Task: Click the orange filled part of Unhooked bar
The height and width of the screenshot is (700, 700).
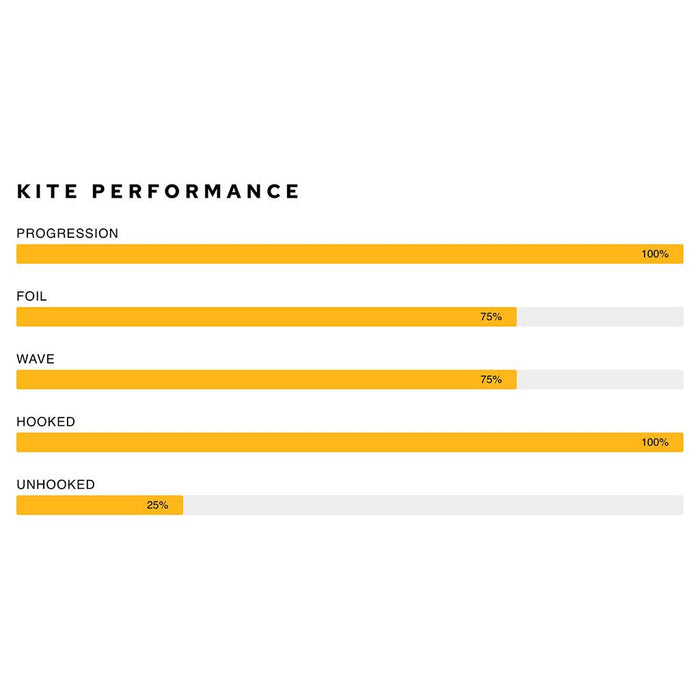Action: [80, 505]
